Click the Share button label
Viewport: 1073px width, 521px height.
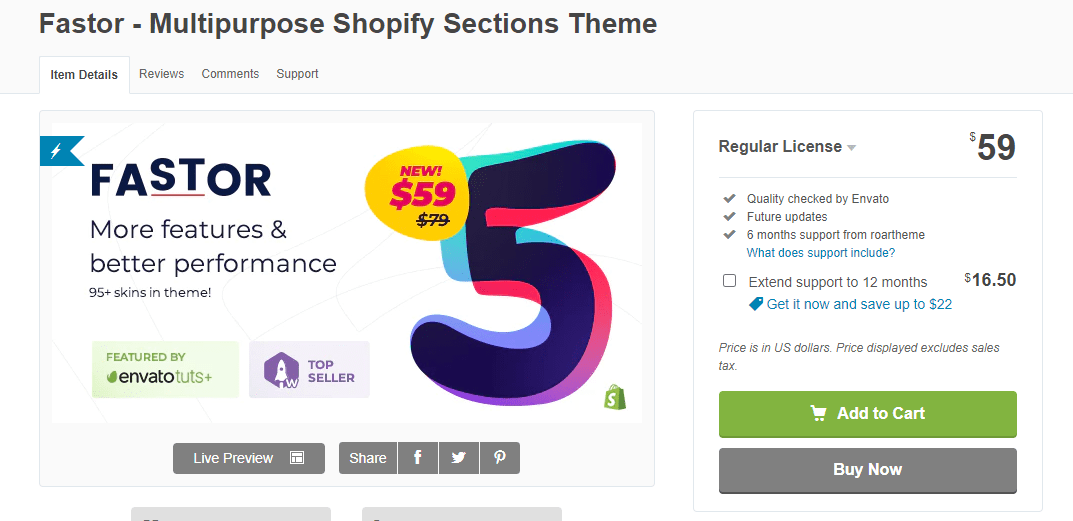[368, 458]
